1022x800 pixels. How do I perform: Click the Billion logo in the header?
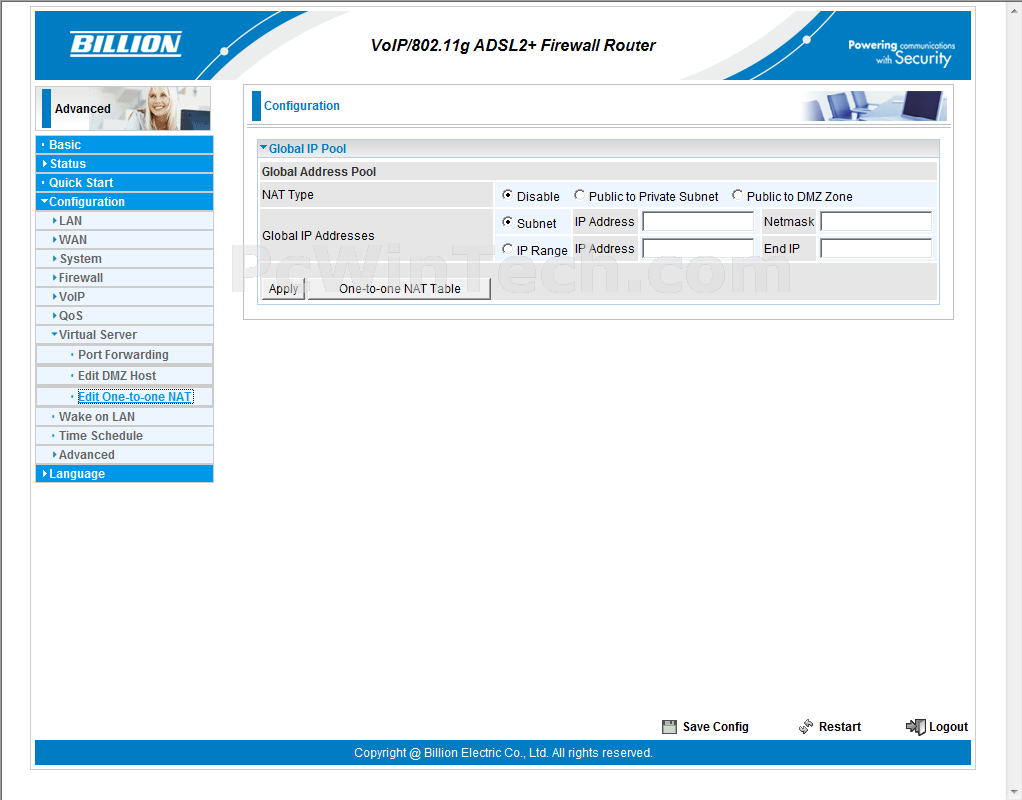click(x=126, y=44)
